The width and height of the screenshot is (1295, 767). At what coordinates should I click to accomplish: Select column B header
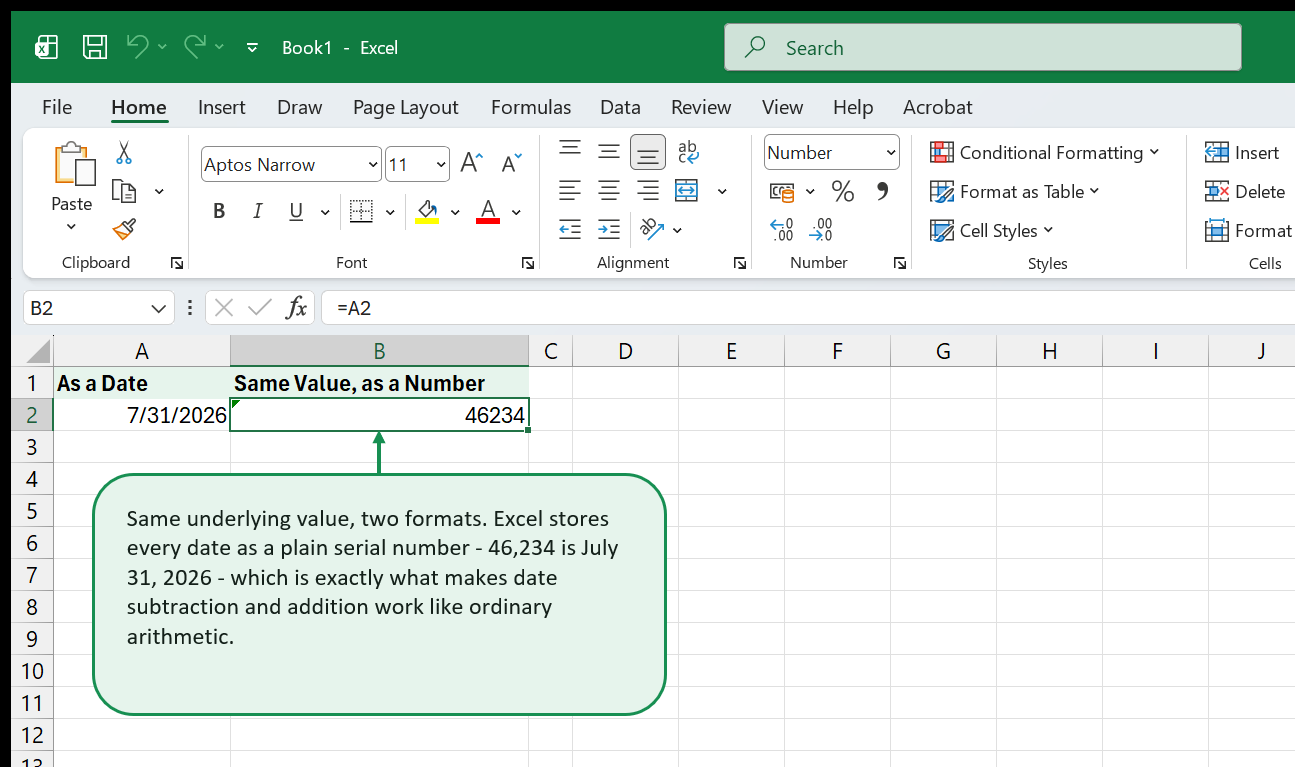coord(379,351)
